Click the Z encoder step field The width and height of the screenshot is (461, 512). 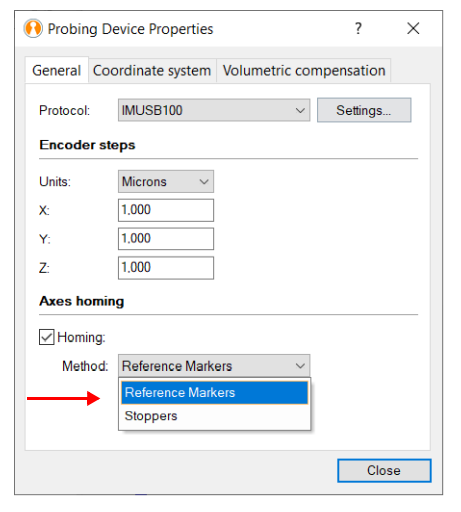[166, 268]
